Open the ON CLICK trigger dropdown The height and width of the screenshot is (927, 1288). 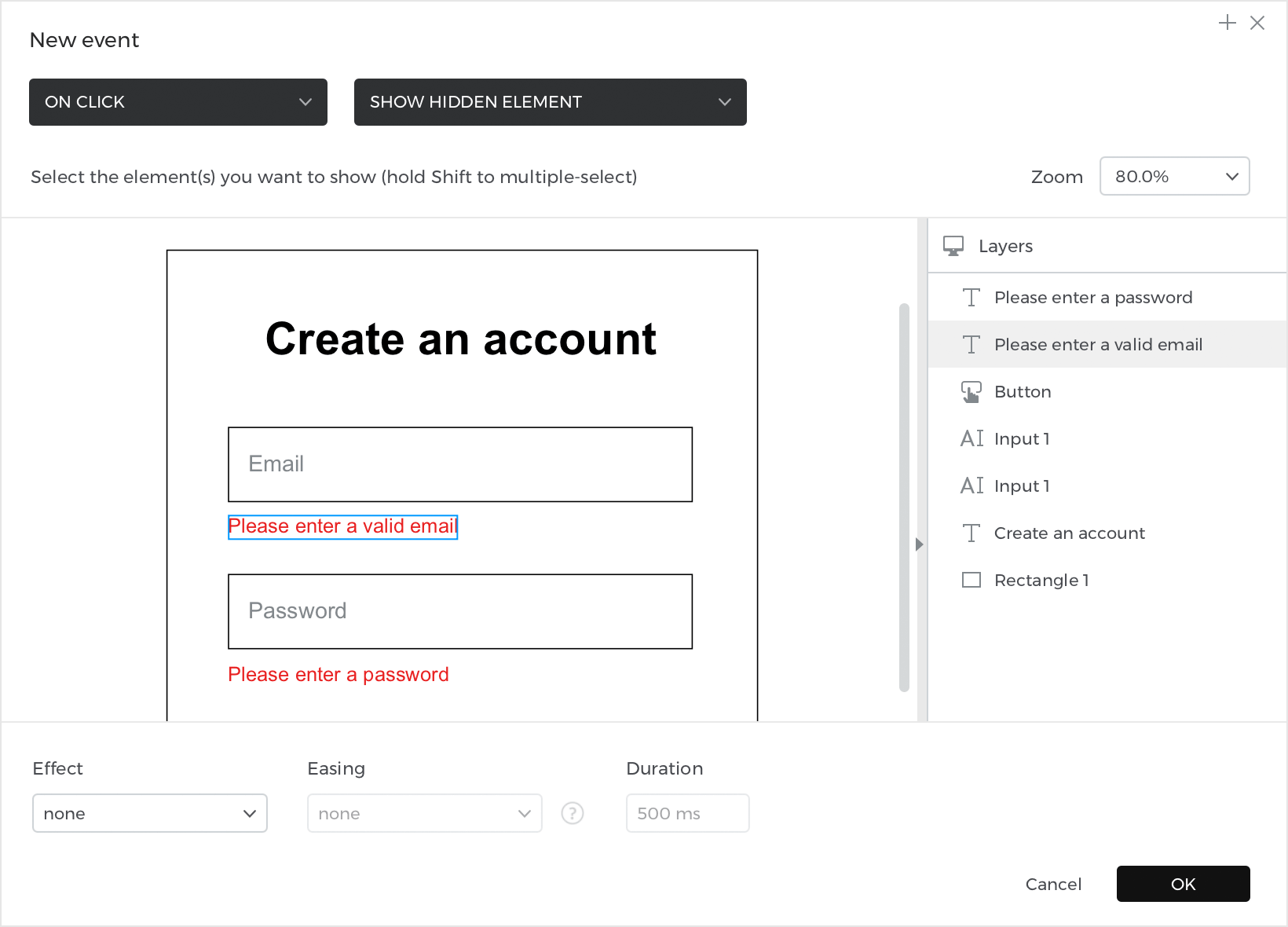[x=178, y=102]
